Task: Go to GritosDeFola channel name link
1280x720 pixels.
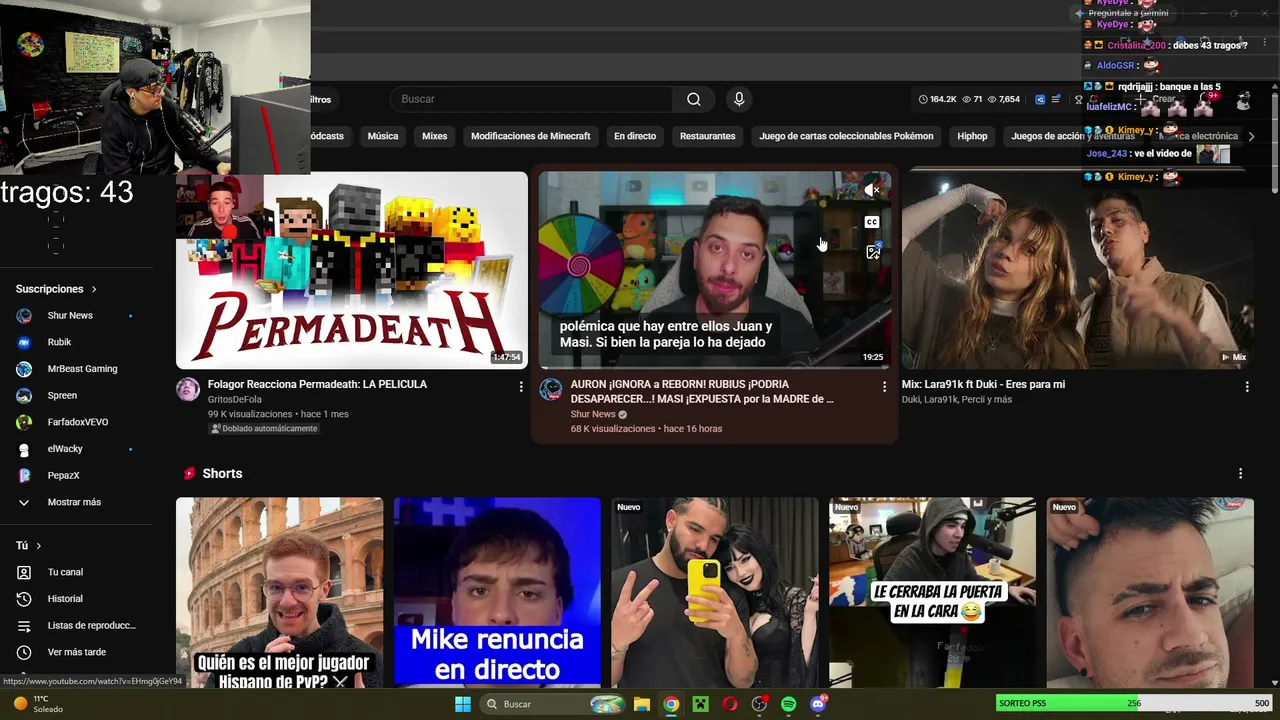Action: (235, 400)
